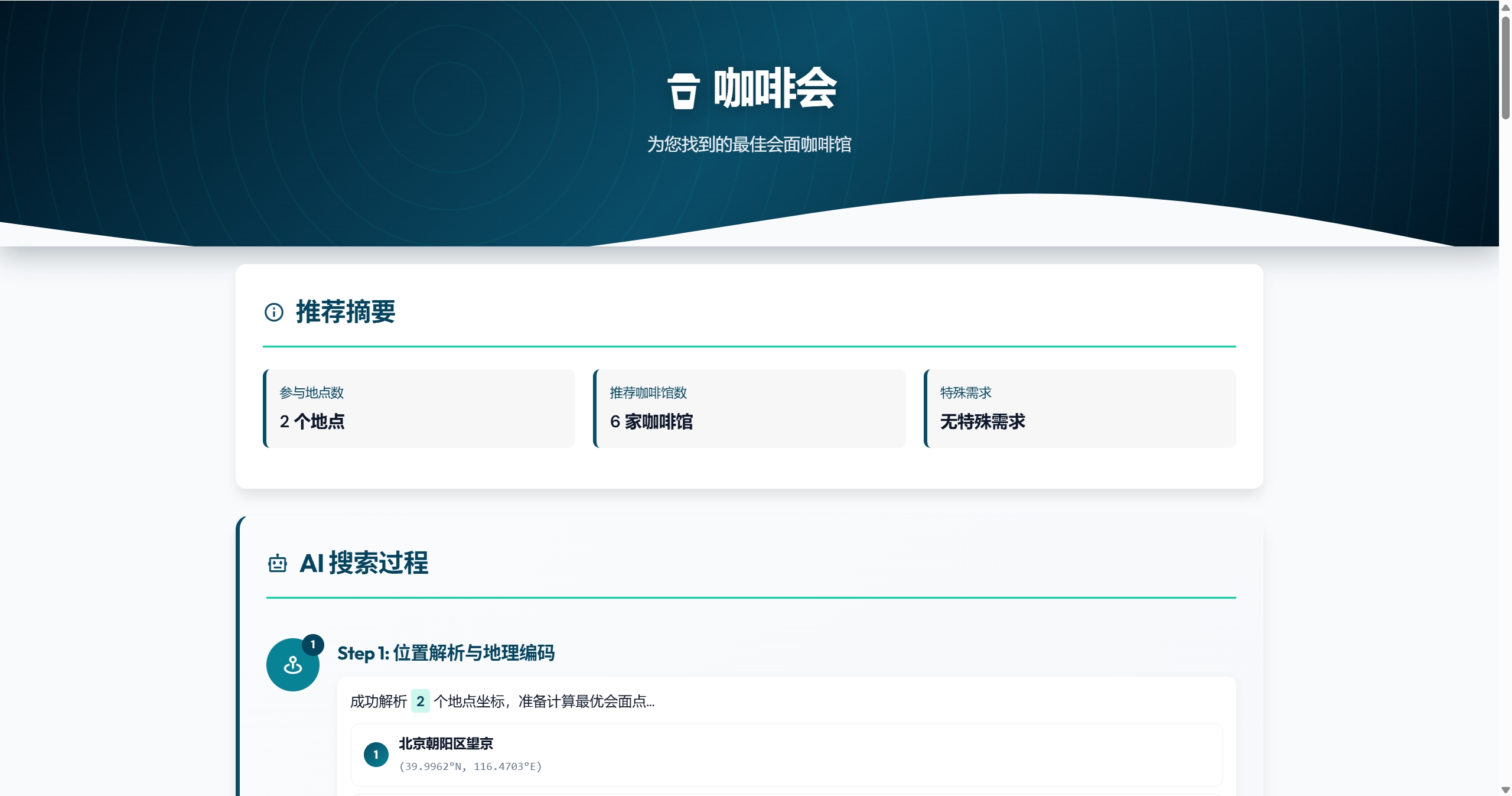
Task: Click the info icon beside 推荐摘要
Action: [274, 312]
